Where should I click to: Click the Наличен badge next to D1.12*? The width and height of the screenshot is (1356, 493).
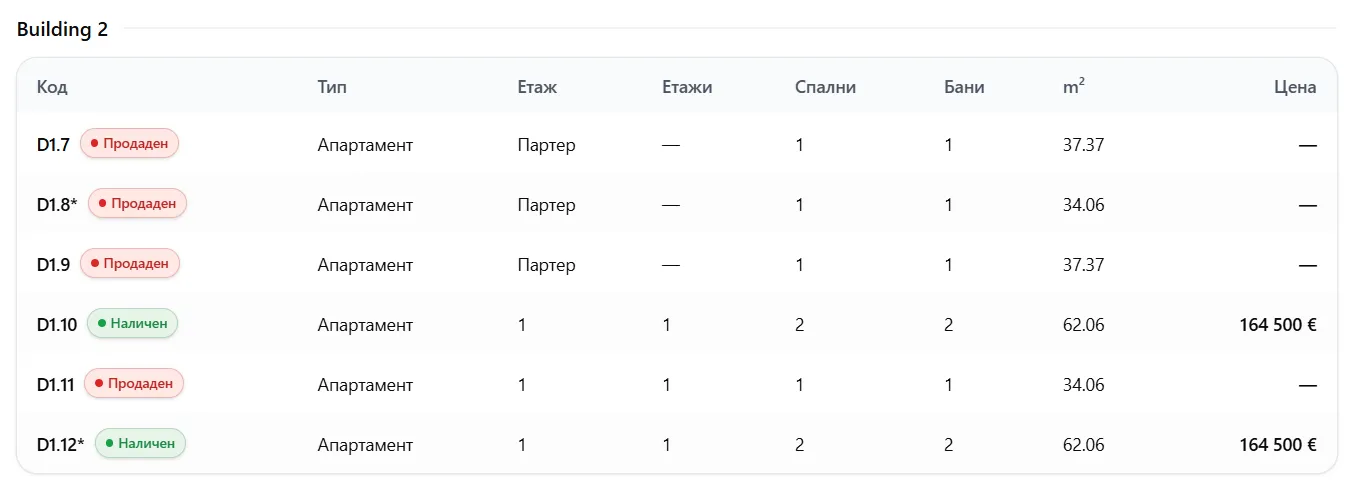(x=140, y=444)
